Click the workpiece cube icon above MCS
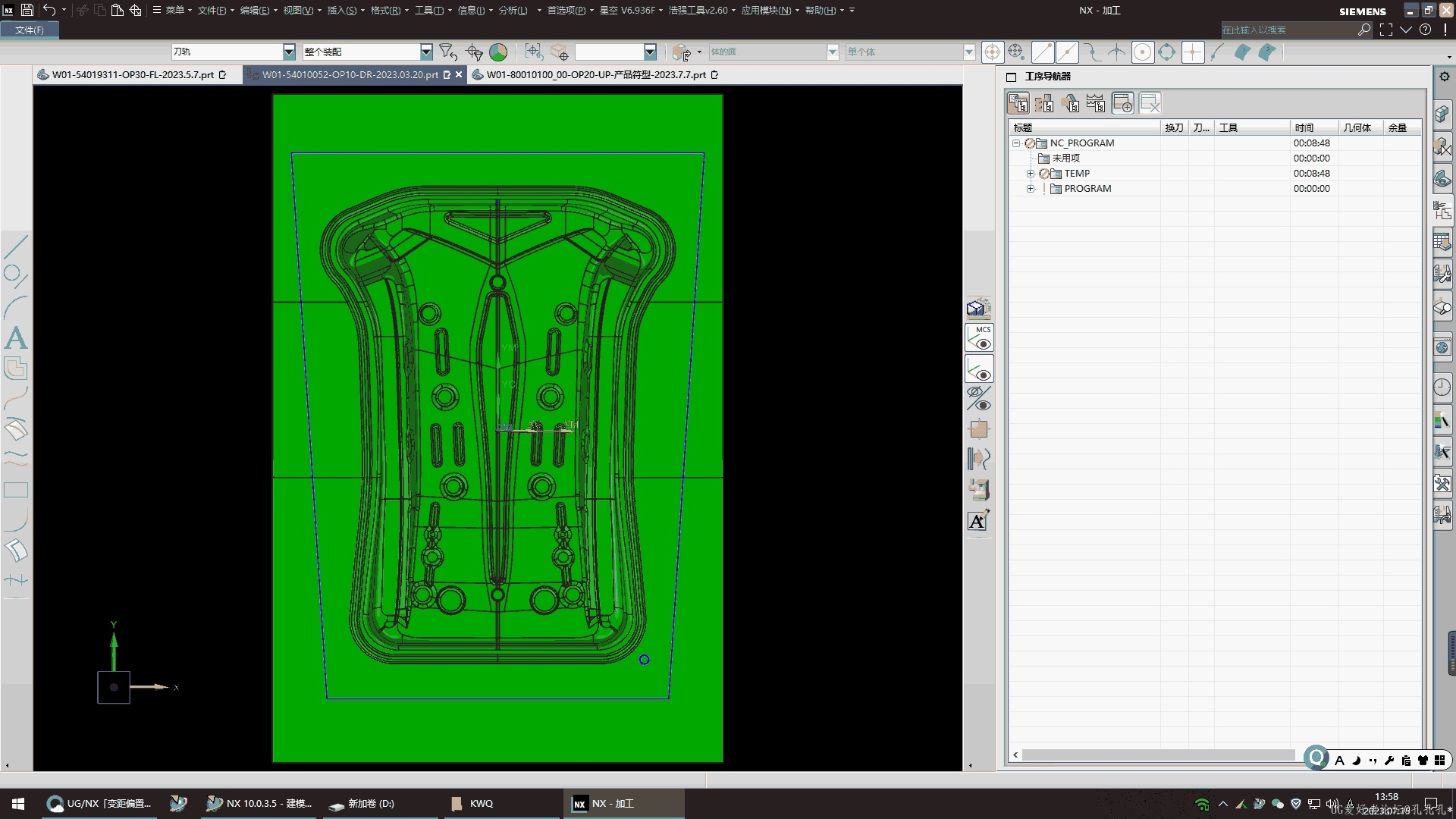 pos(978,308)
